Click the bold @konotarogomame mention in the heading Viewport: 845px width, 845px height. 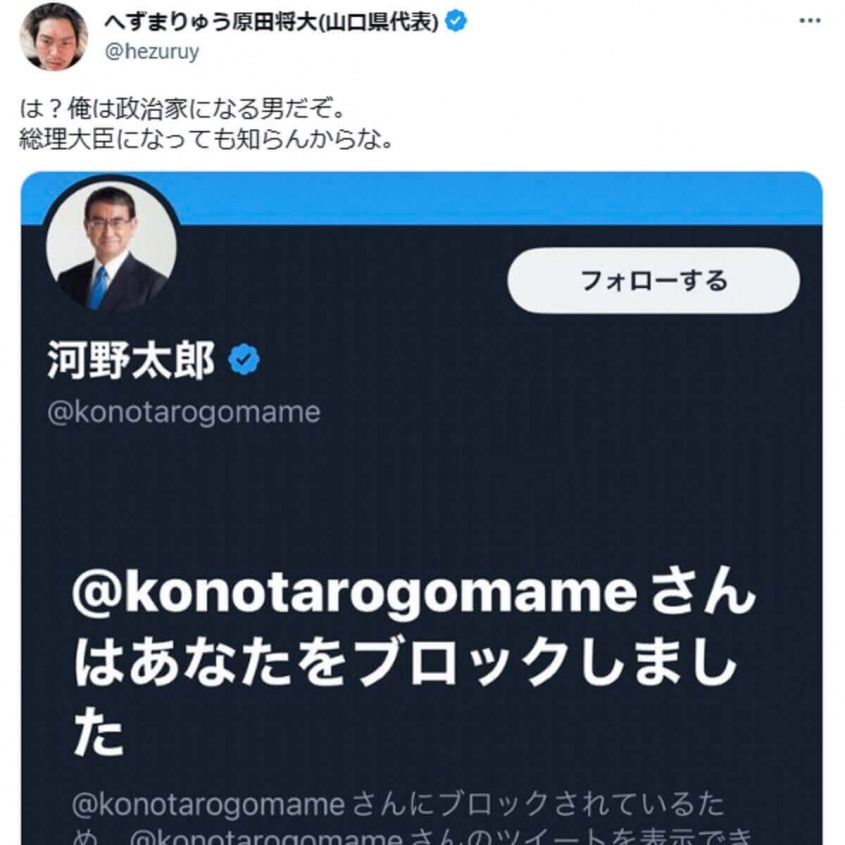pos(354,597)
